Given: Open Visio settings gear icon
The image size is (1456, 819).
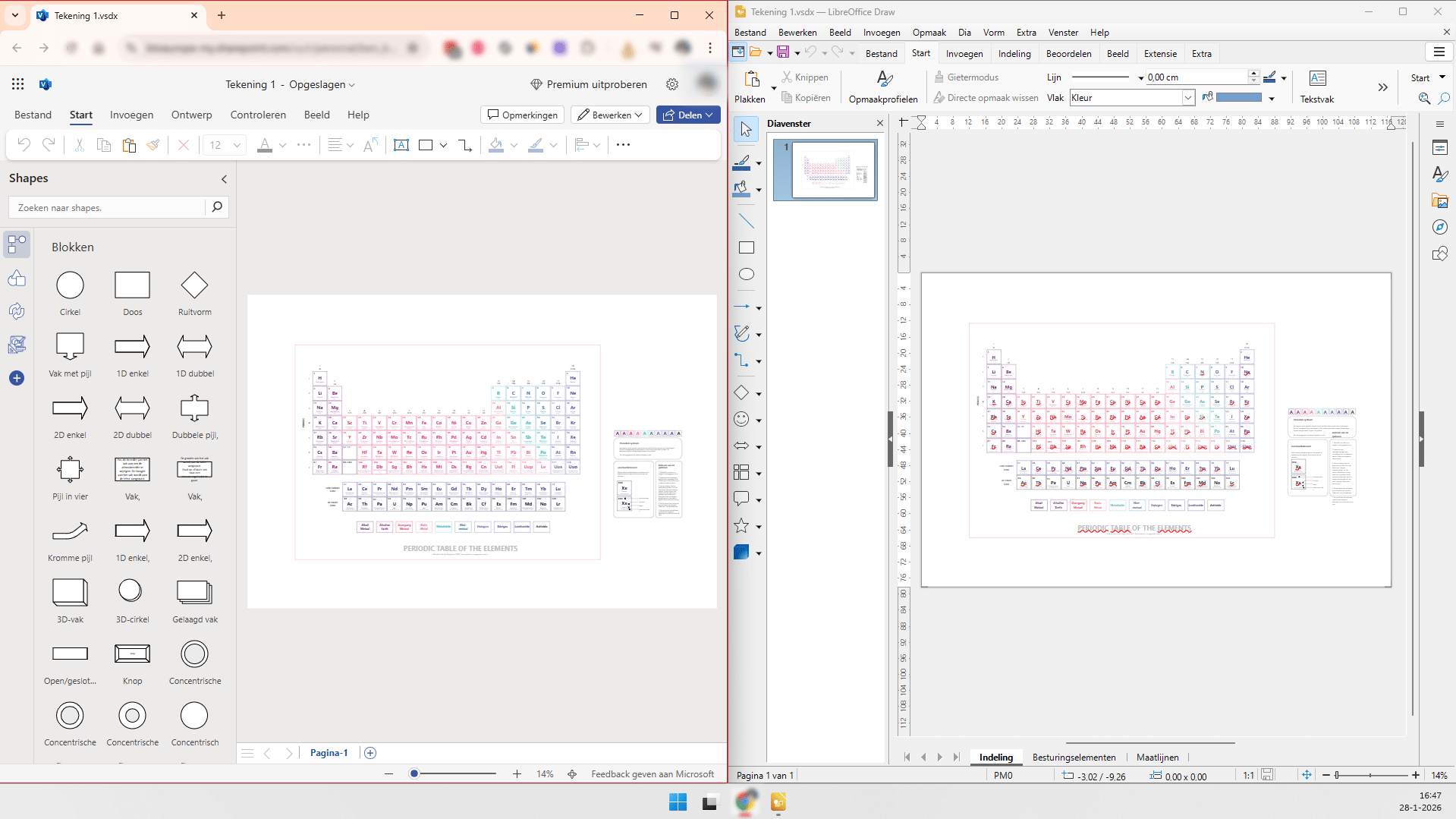Looking at the screenshot, I should coord(671,84).
